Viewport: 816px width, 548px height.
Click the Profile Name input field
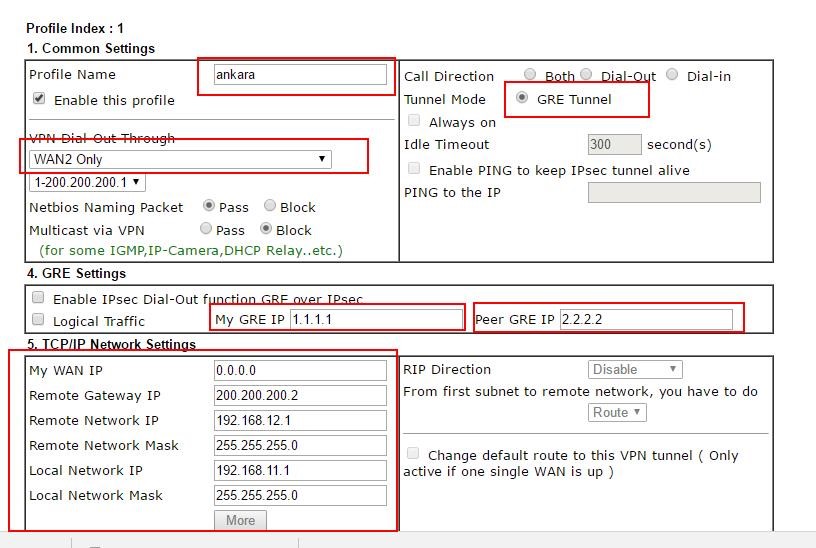pyautogui.click(x=300, y=75)
